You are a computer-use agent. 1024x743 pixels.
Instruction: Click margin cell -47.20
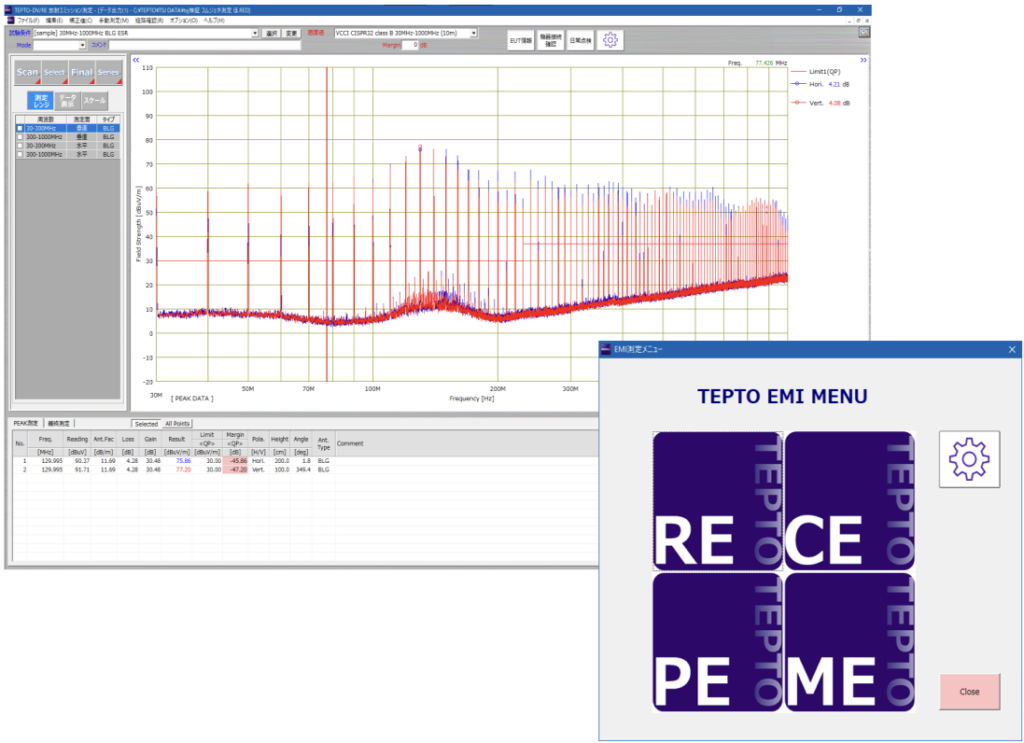[235, 469]
